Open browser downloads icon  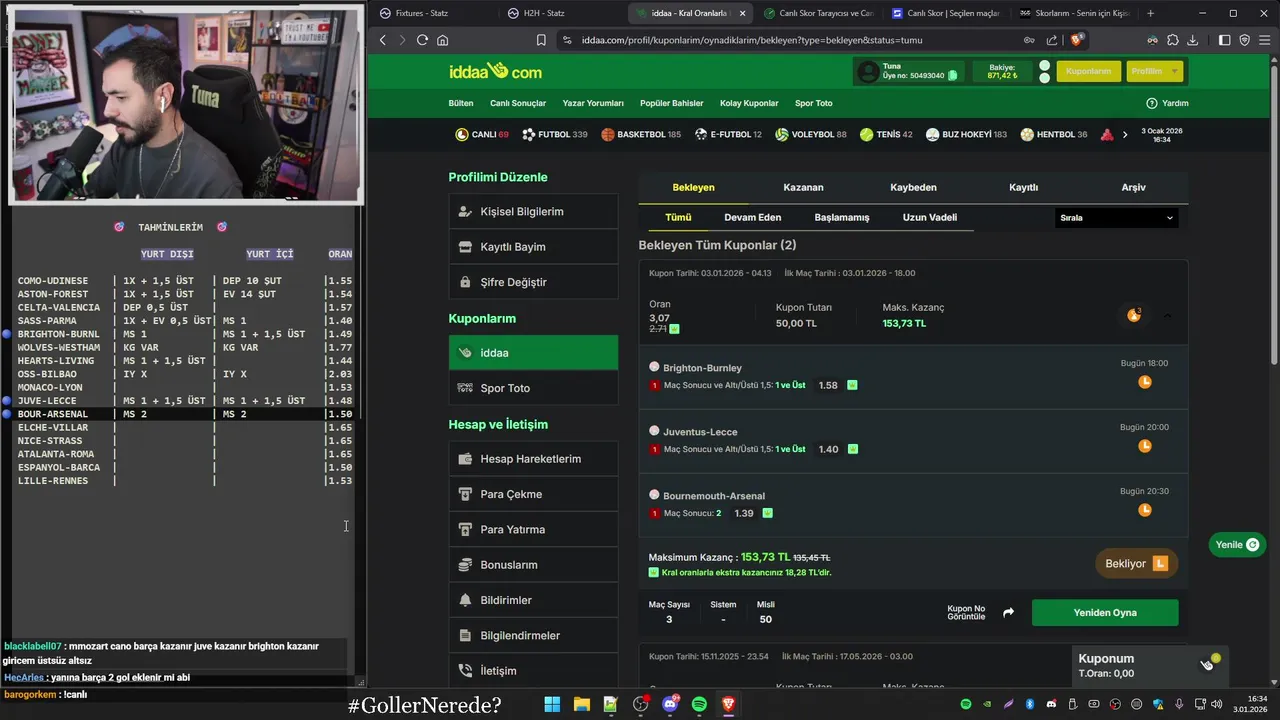point(1192,40)
